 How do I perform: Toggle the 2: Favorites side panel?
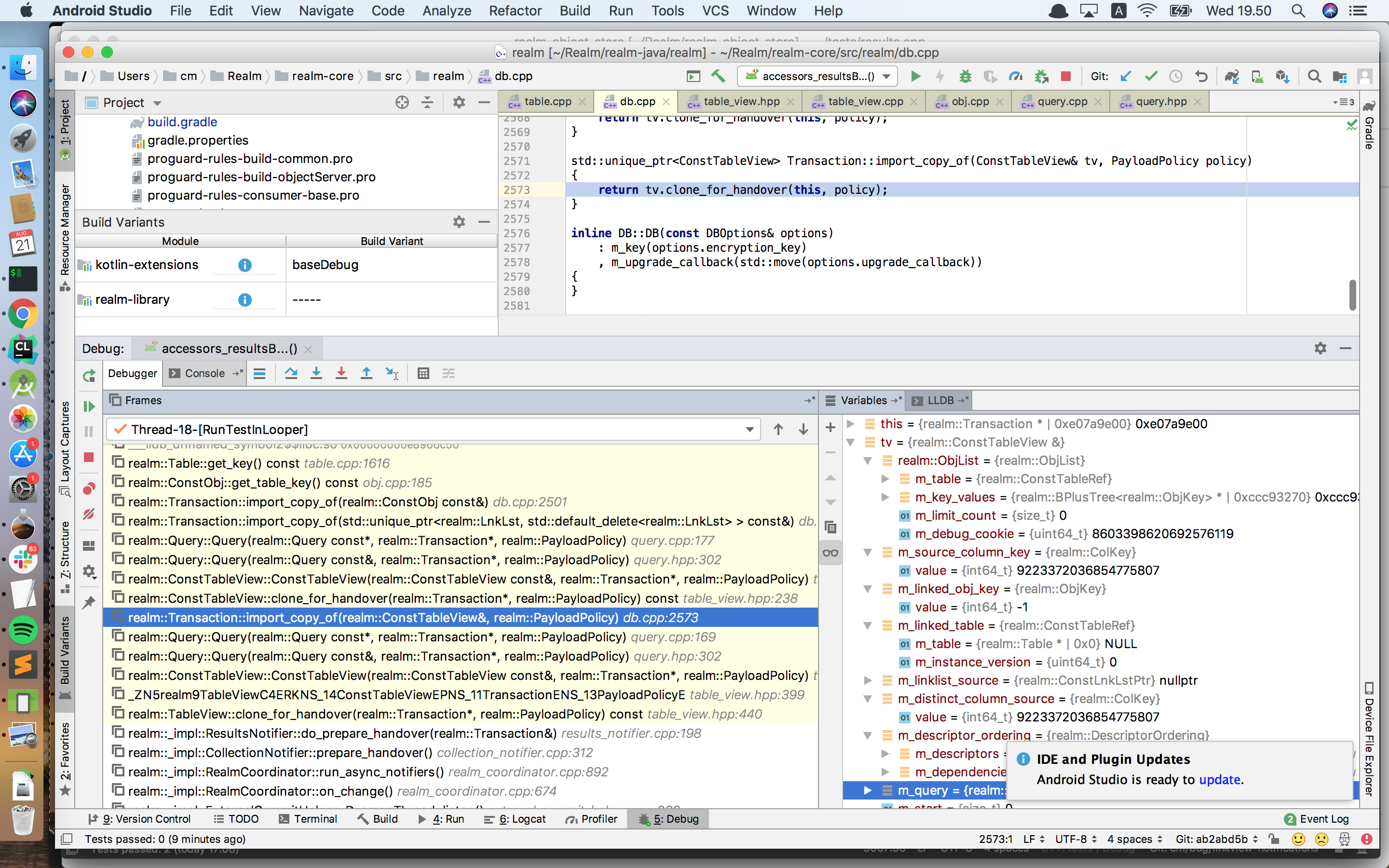click(65, 759)
